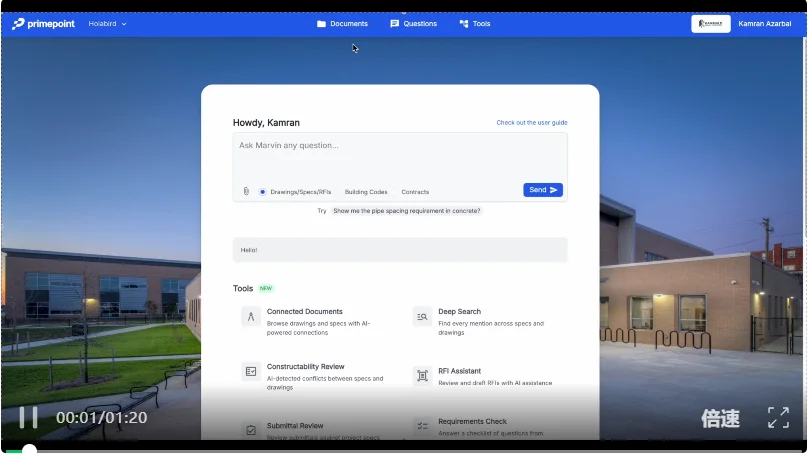Click the Submittal Review icon
The width and height of the screenshot is (808, 455).
tap(251, 430)
